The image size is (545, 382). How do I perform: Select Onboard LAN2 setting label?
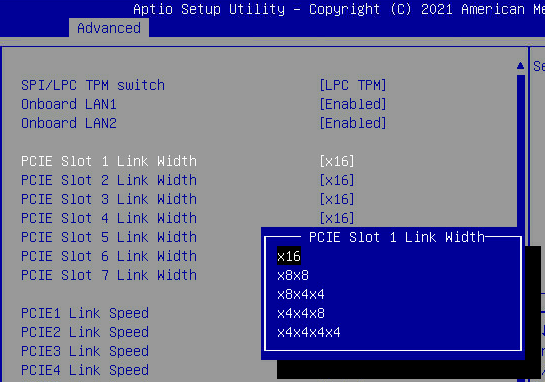(x=69, y=123)
